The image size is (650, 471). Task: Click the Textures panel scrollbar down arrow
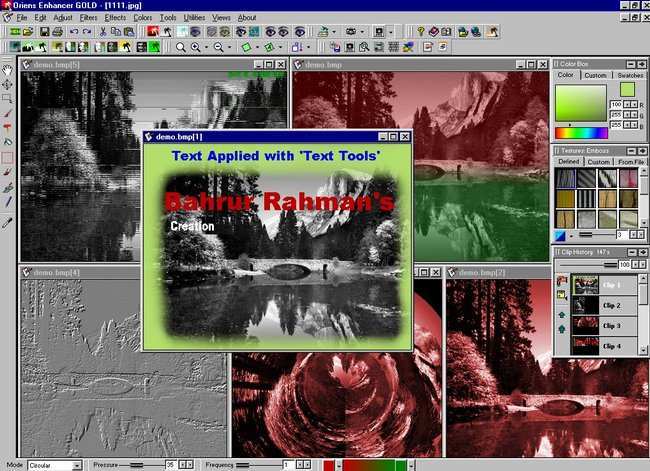click(x=643, y=223)
